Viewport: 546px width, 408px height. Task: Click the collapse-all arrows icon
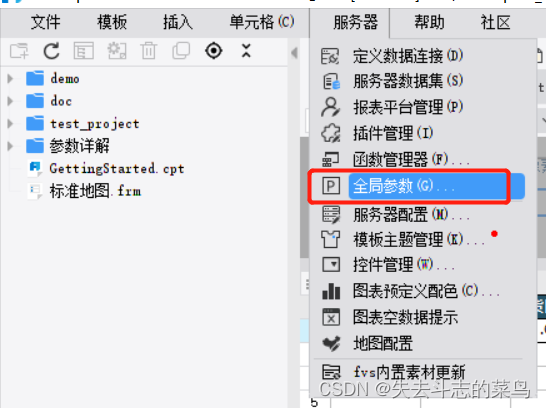coord(246,51)
